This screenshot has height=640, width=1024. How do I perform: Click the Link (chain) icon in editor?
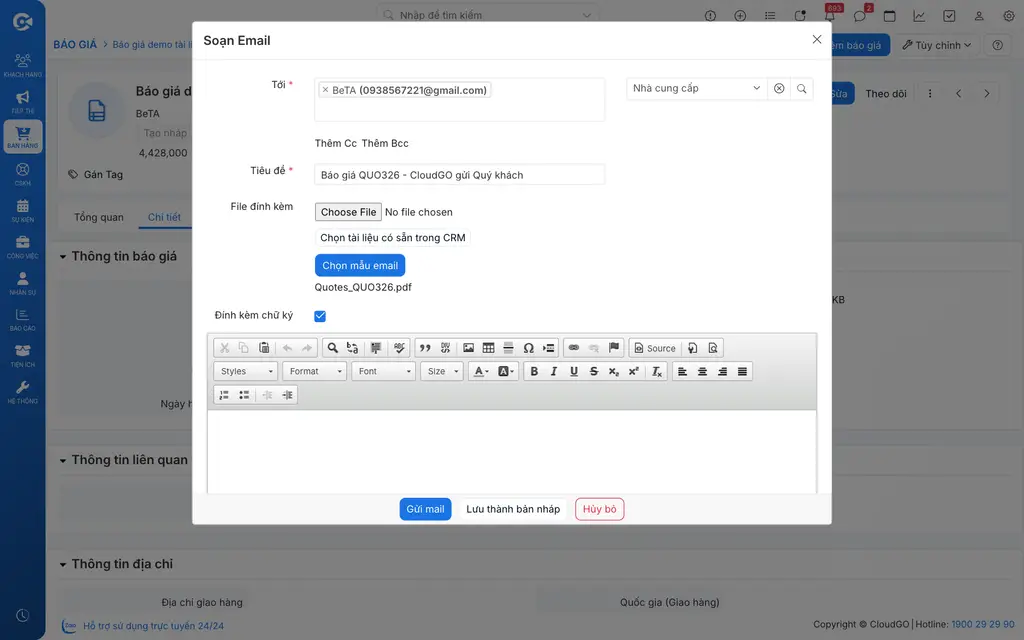click(573, 348)
